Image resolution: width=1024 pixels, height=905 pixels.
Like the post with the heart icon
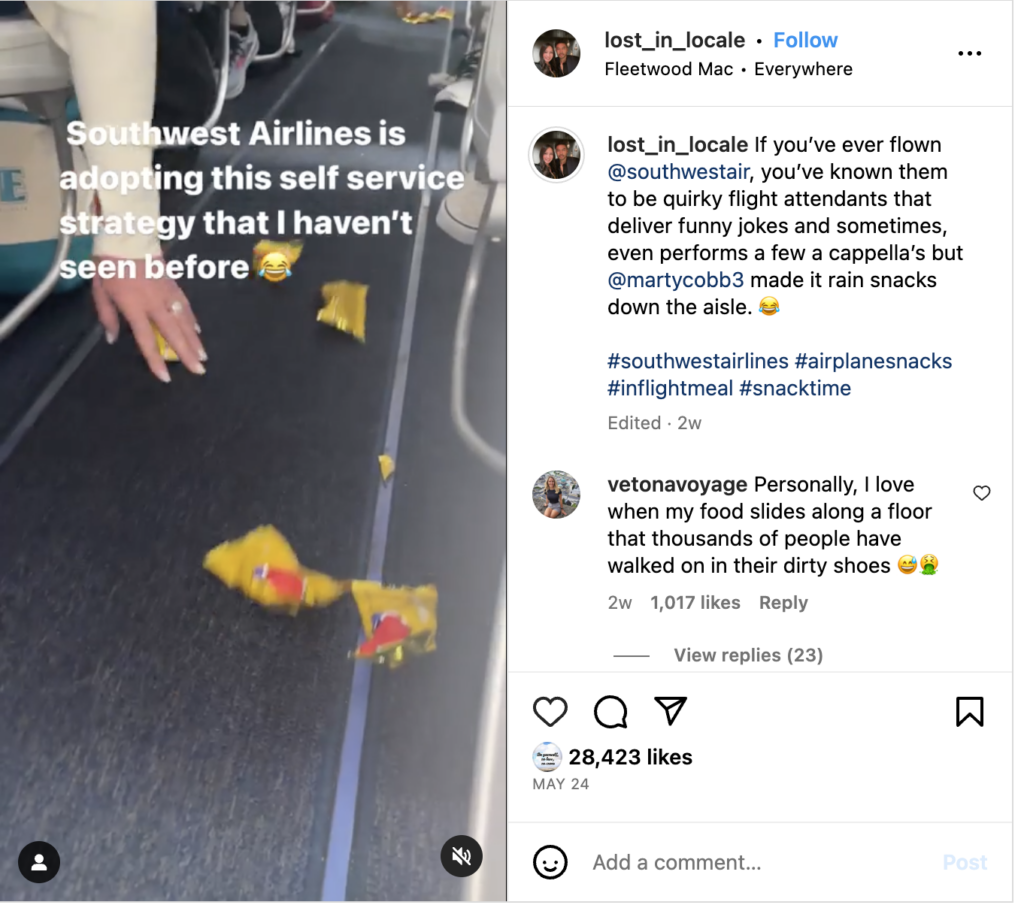[x=550, y=711]
